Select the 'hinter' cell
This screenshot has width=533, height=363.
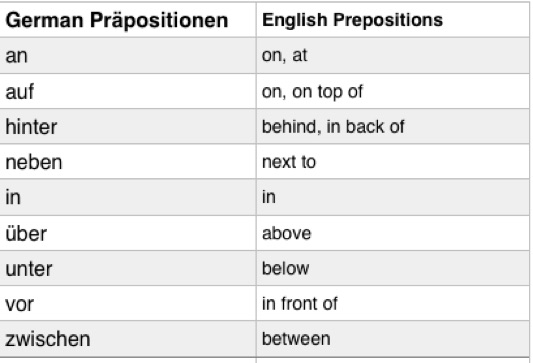coord(128,126)
